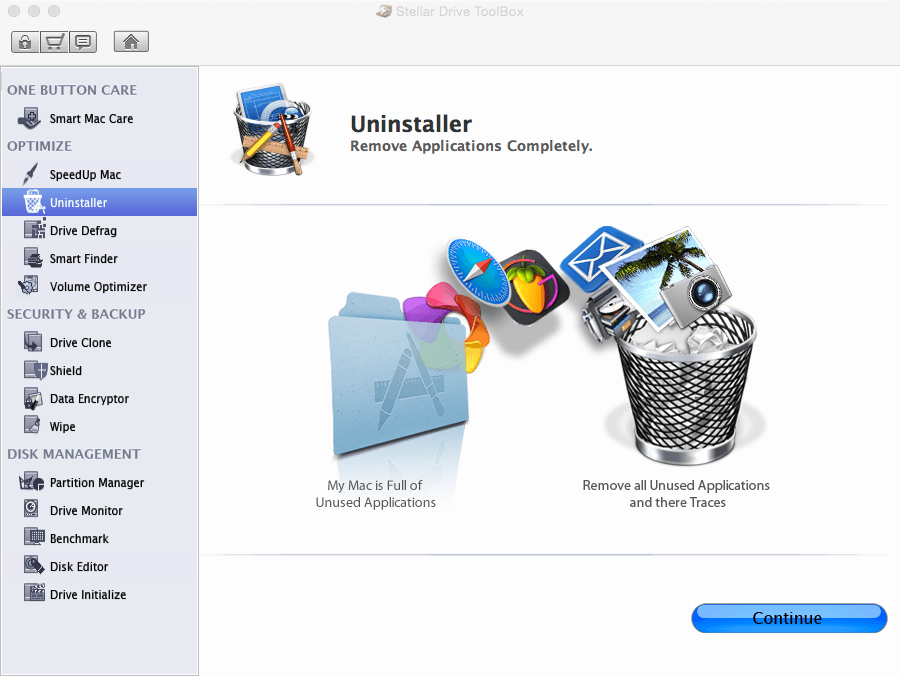
Task: Click the DISK MANAGEMENT section heading
Action: (73, 454)
